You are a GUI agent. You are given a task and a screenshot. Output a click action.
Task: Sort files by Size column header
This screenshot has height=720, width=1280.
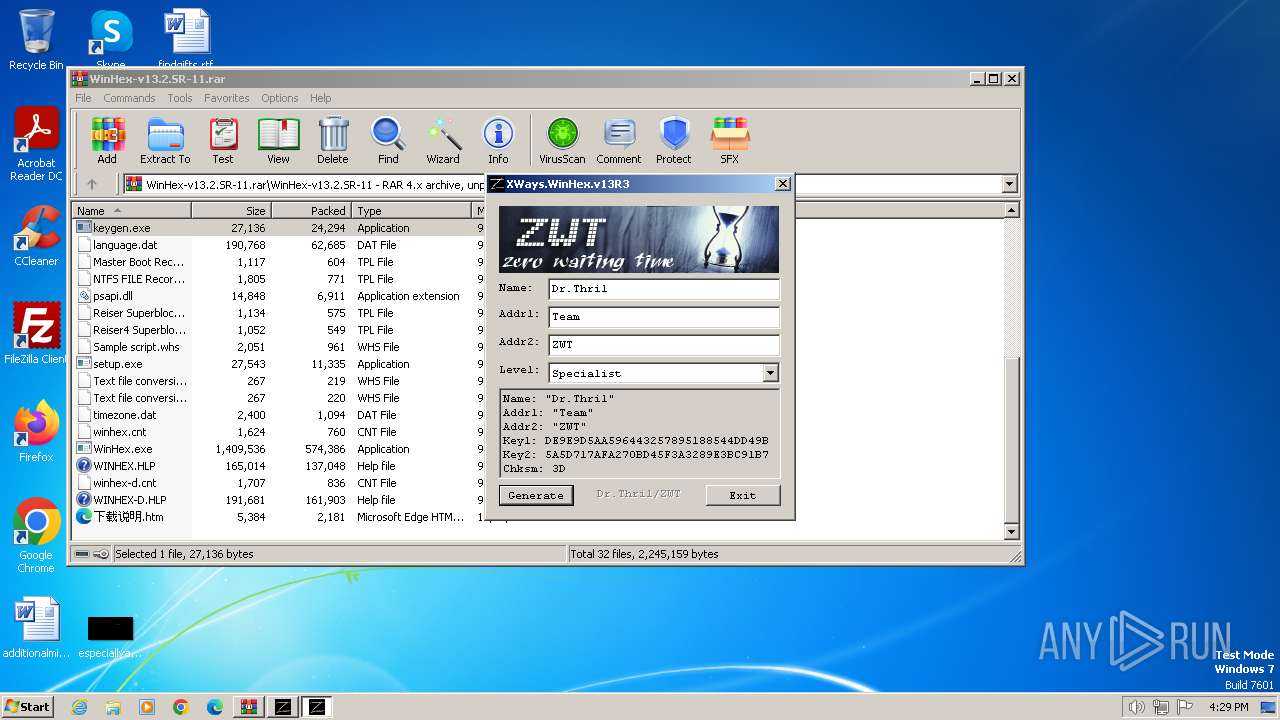coord(231,211)
